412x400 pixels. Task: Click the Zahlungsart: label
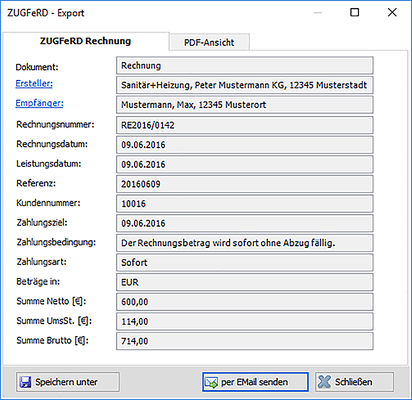point(42,262)
